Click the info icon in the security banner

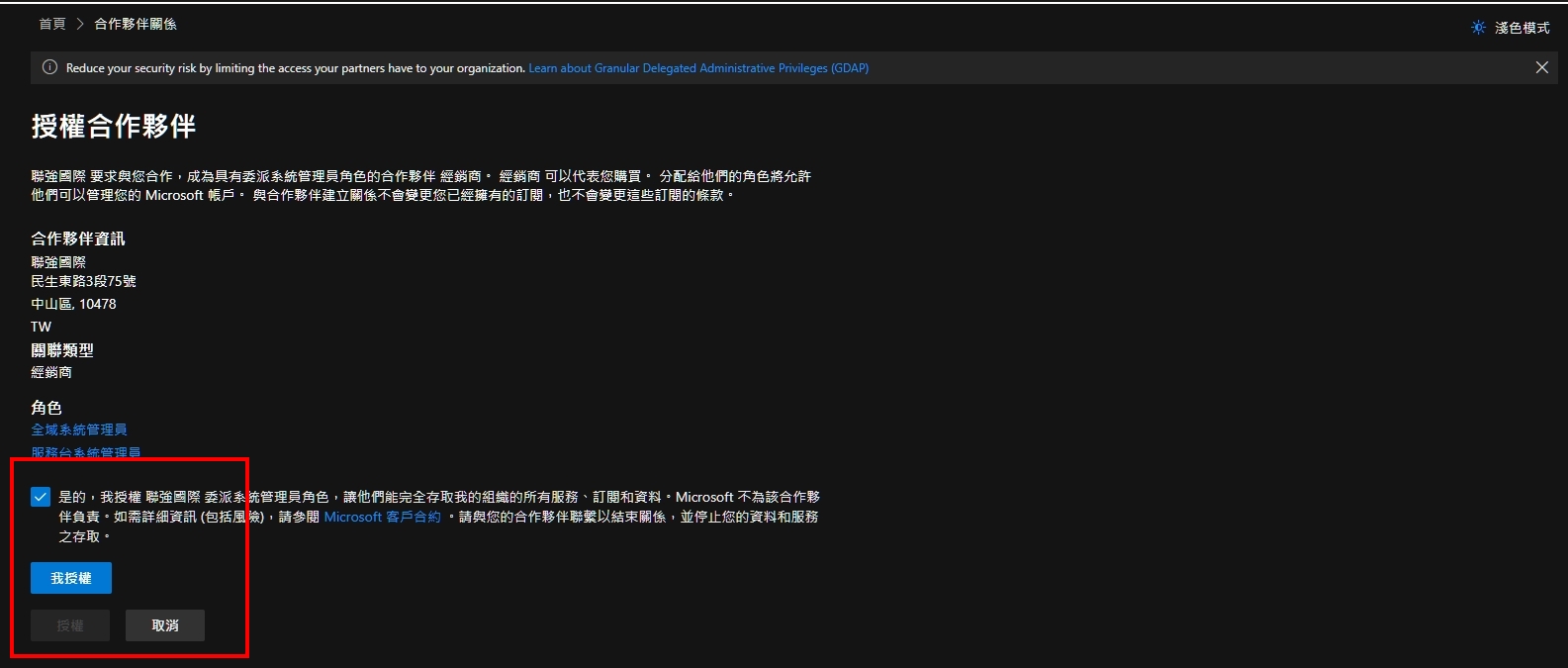pos(49,67)
